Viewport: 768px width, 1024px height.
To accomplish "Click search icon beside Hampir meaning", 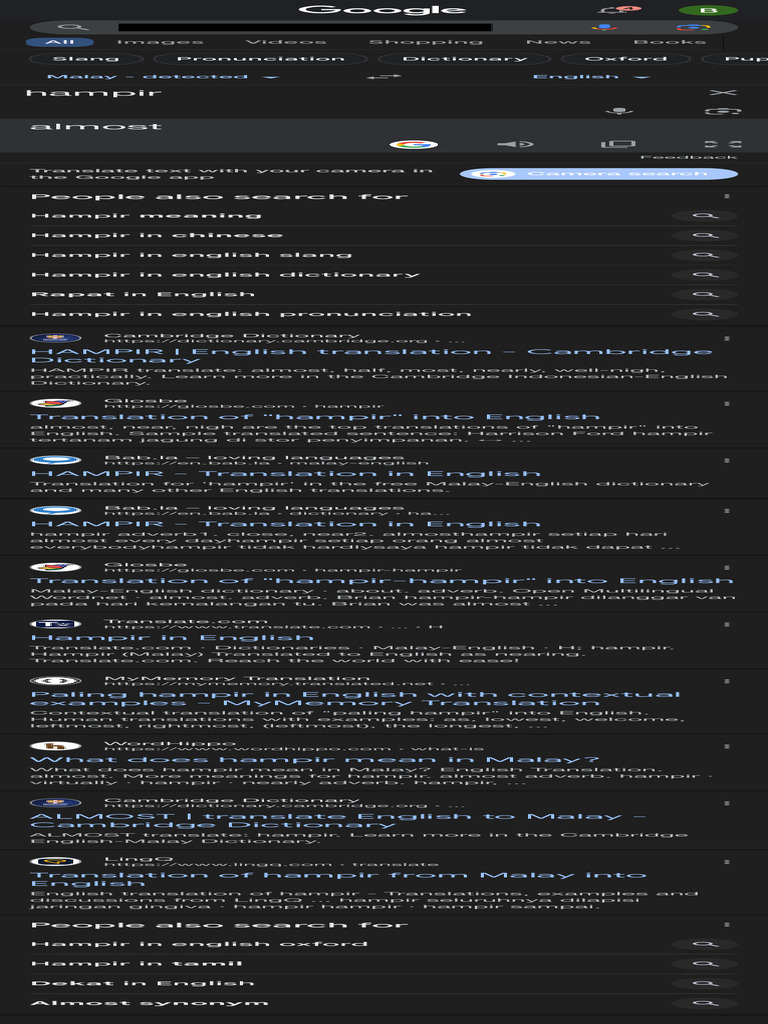I will 705,216.
